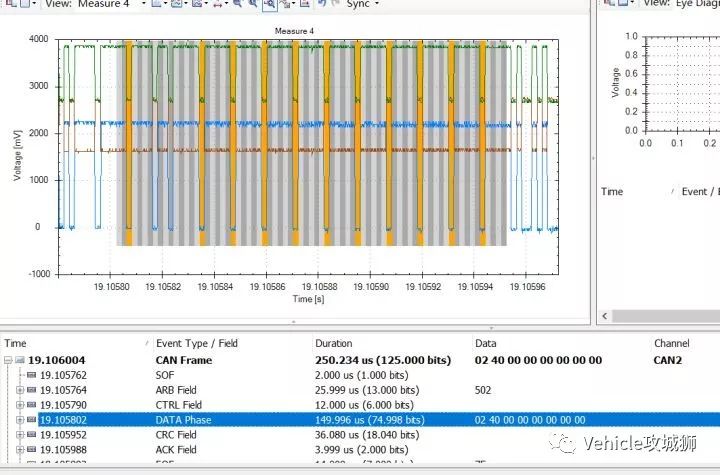Click the CAN Frame row icon

[x=19, y=360]
